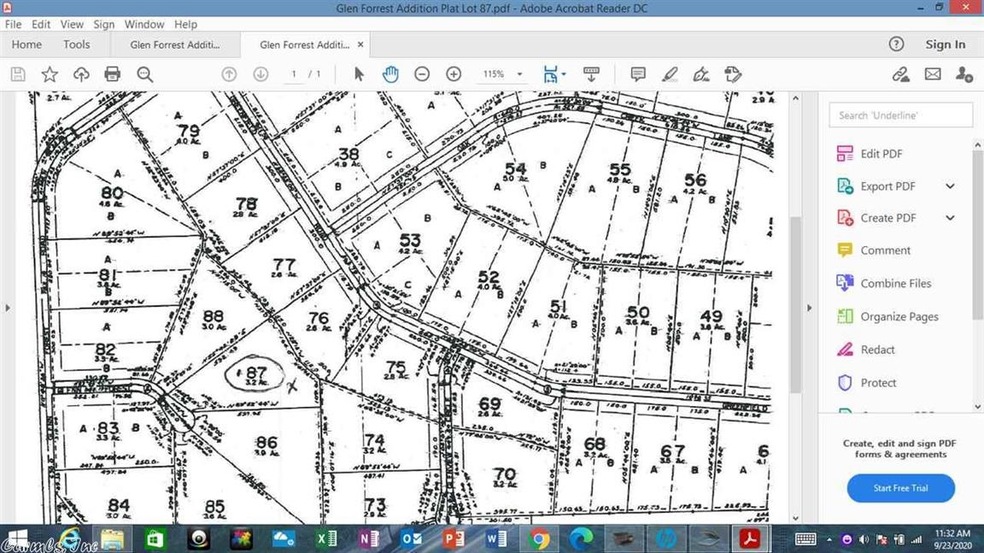Open the View menu
Viewport: 984px width, 553px height.
[72, 24]
